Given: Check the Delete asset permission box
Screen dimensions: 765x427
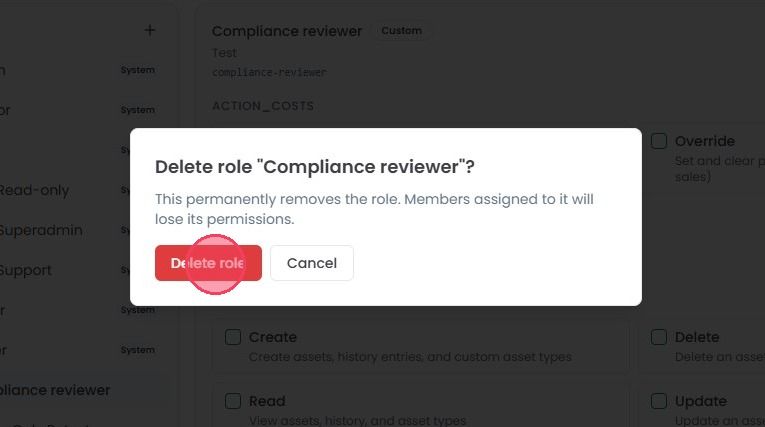Looking at the screenshot, I should [659, 337].
